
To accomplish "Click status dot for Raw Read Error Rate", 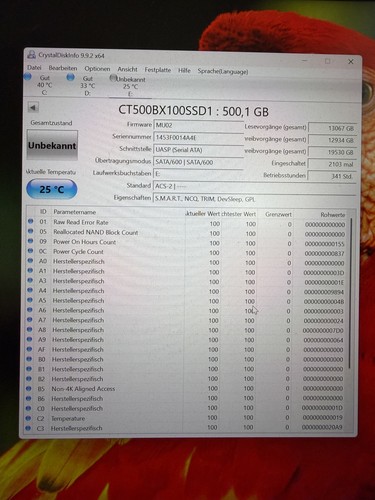I will point(31,221).
